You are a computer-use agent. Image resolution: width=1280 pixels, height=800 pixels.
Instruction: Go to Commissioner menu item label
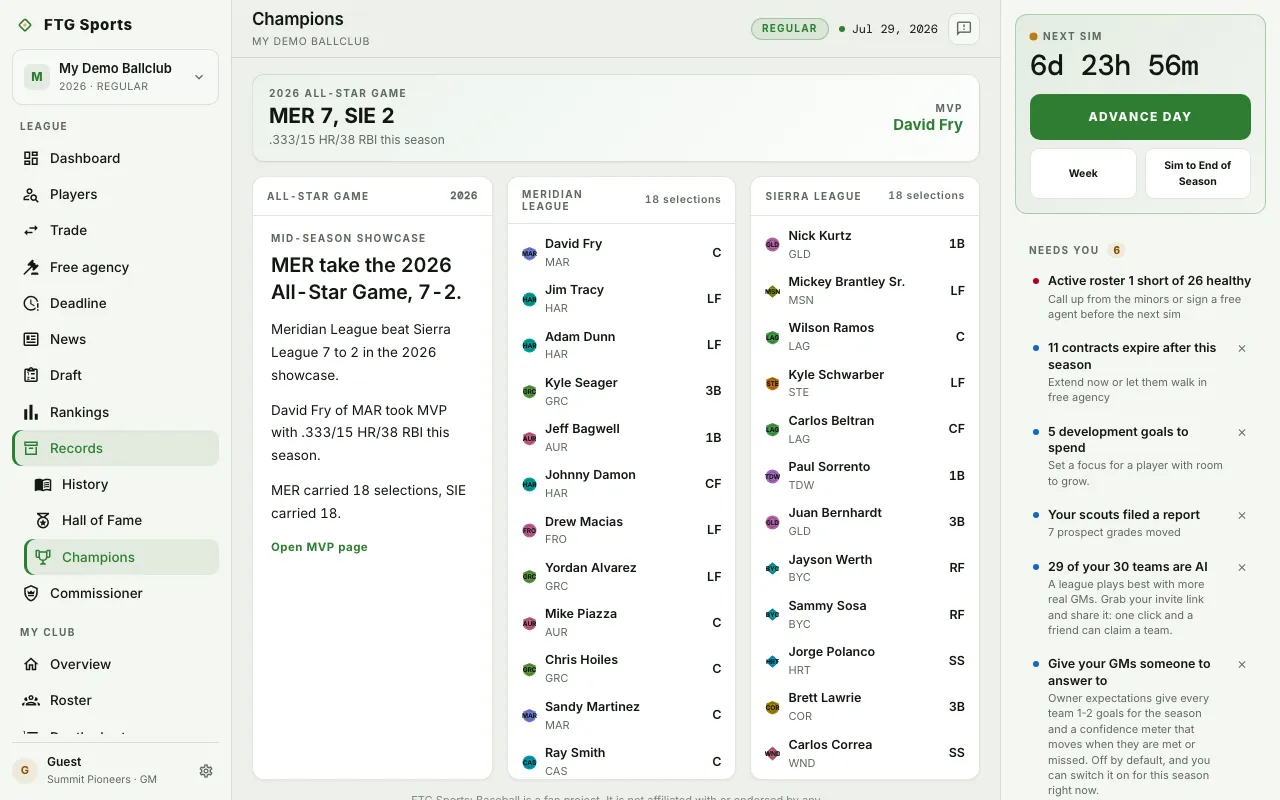(x=96, y=593)
